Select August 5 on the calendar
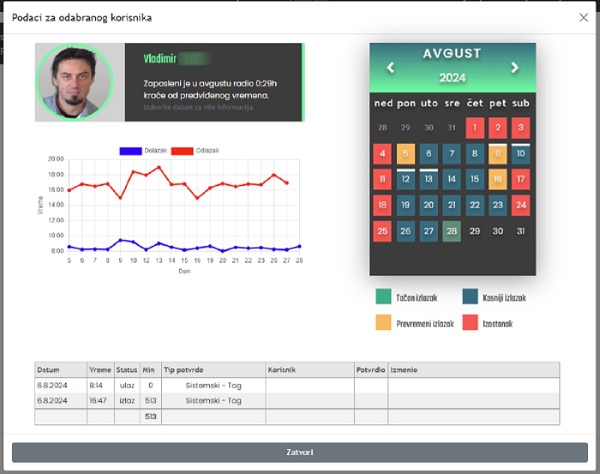 pos(405,153)
